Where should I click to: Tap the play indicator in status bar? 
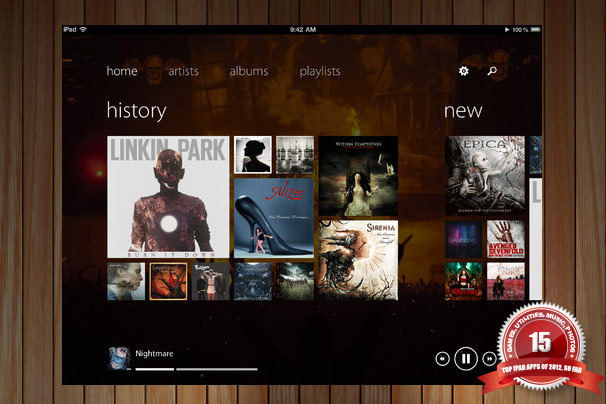[507, 29]
